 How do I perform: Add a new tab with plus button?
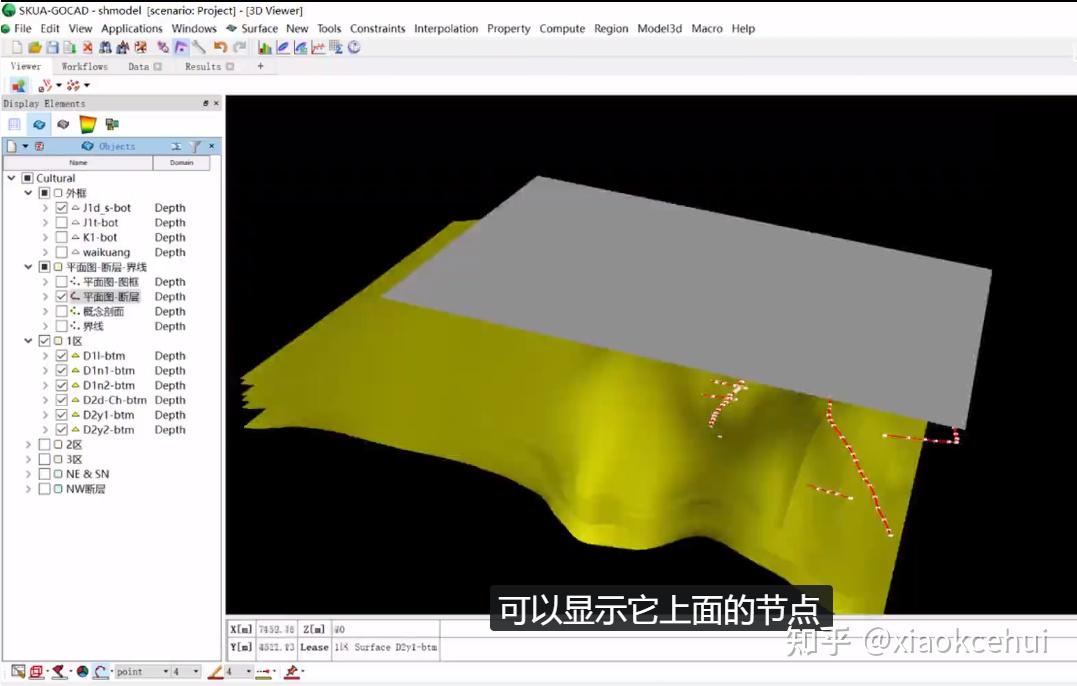pyautogui.click(x=260, y=66)
